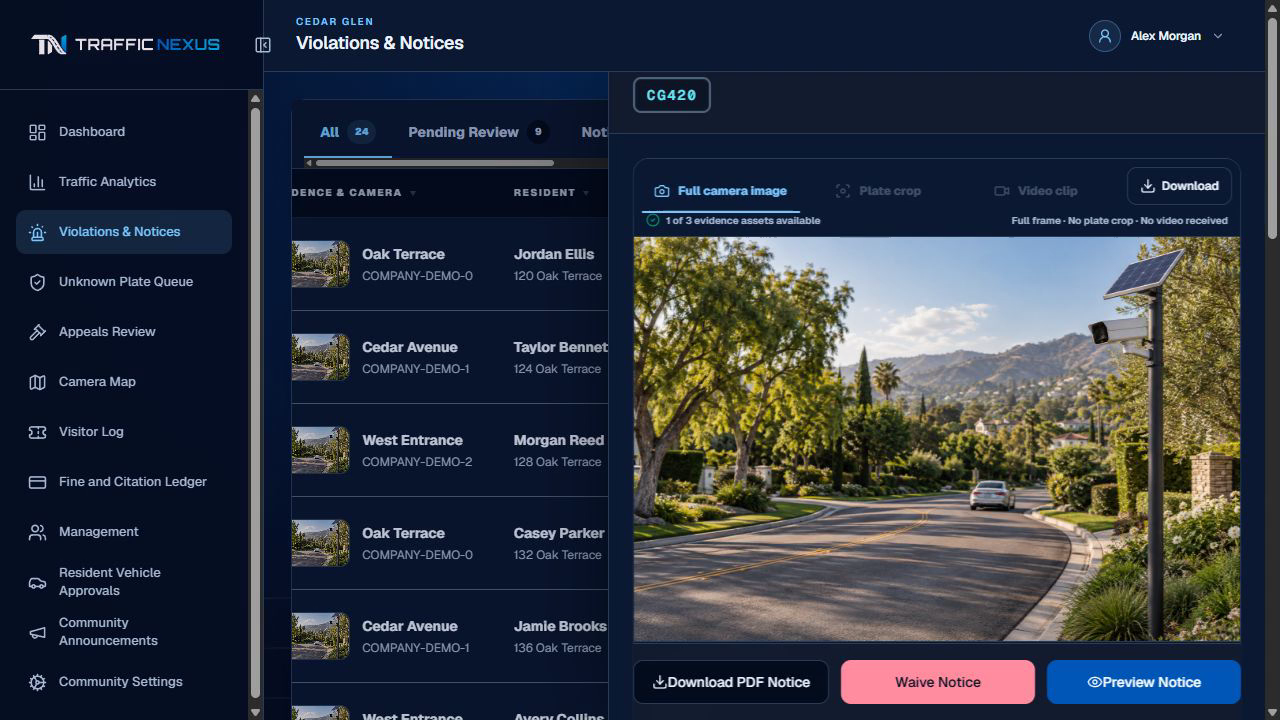Open Community Settings
1280x720 pixels.
pyautogui.click(x=124, y=682)
